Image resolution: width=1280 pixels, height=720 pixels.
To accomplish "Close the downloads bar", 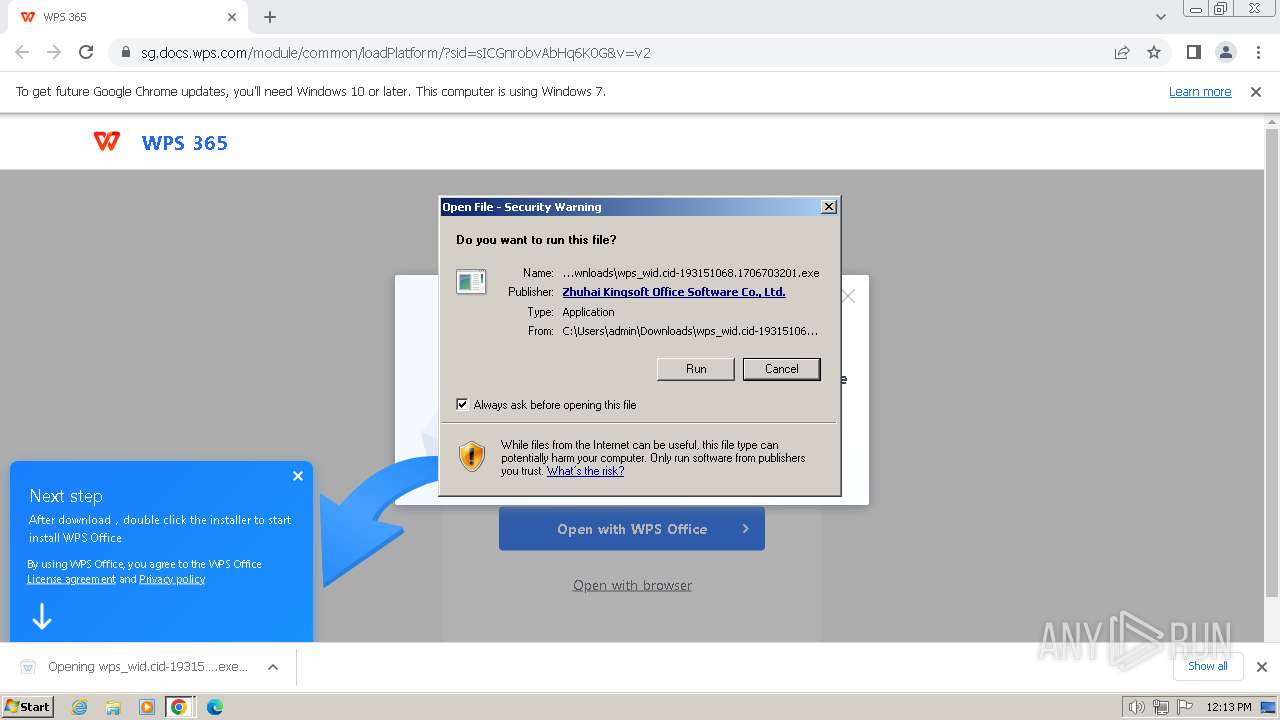I will tap(1262, 667).
